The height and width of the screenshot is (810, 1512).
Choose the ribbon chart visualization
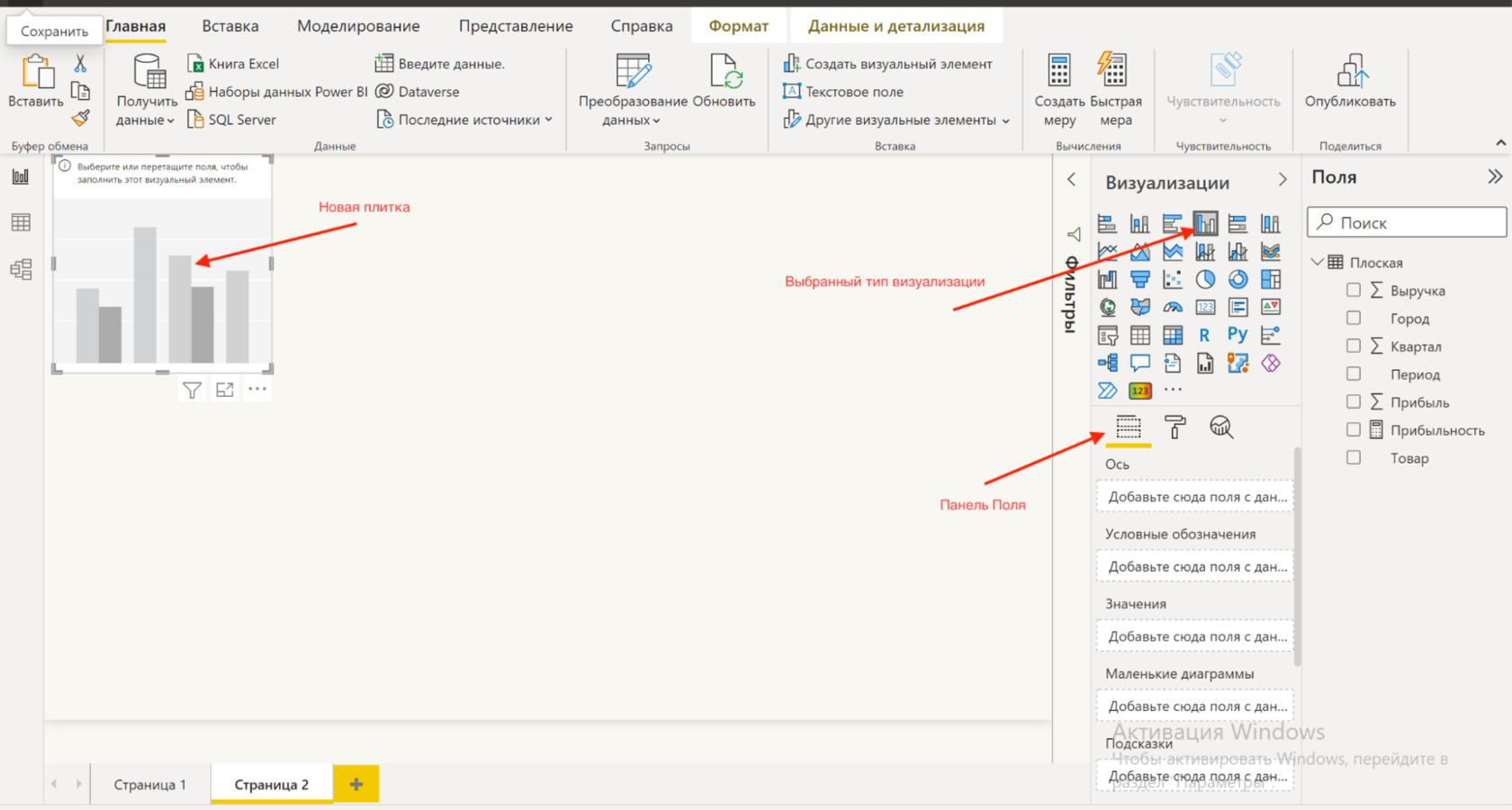[x=1270, y=251]
